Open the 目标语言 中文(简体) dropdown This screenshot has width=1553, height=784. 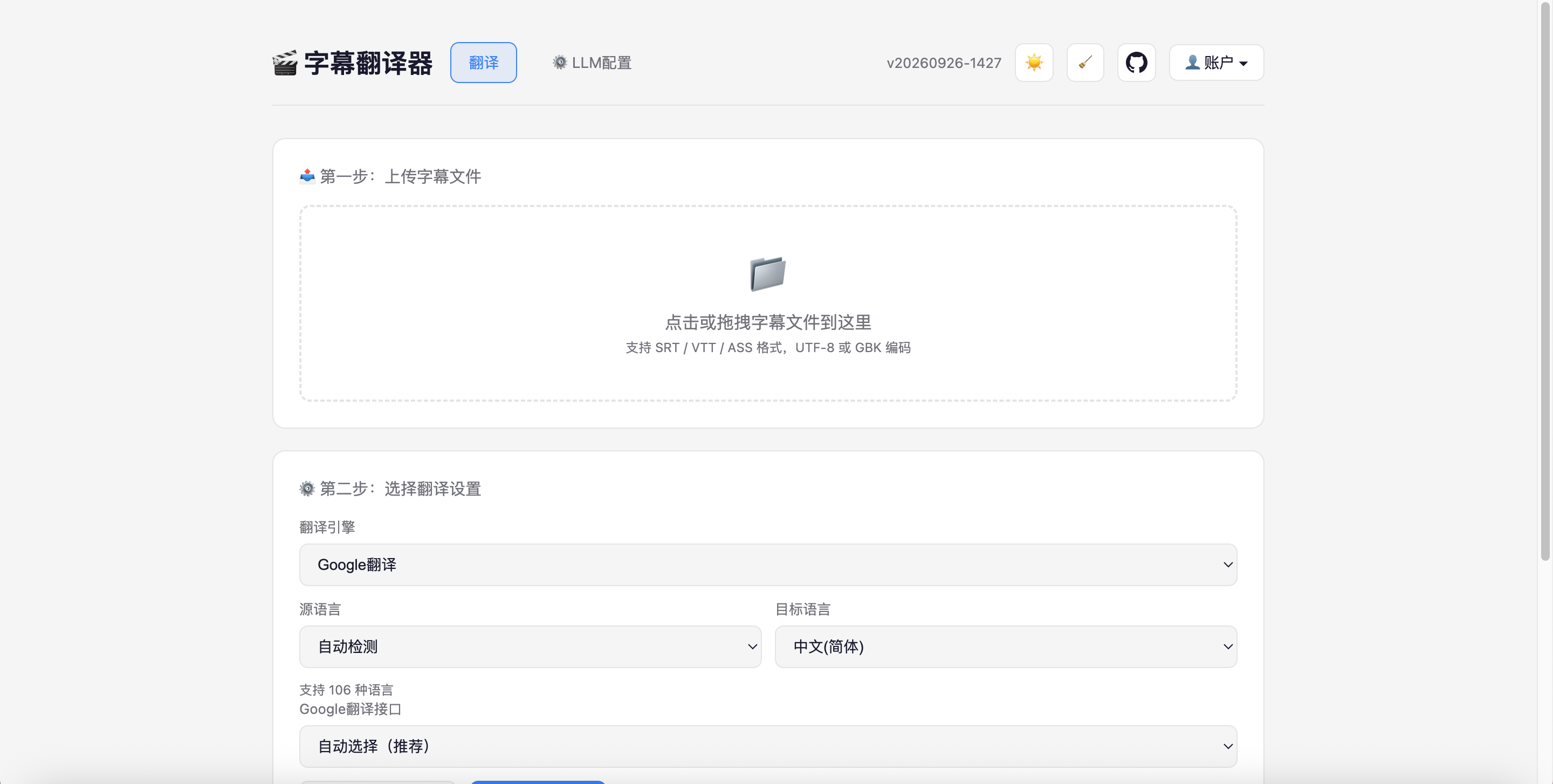click(1006, 647)
